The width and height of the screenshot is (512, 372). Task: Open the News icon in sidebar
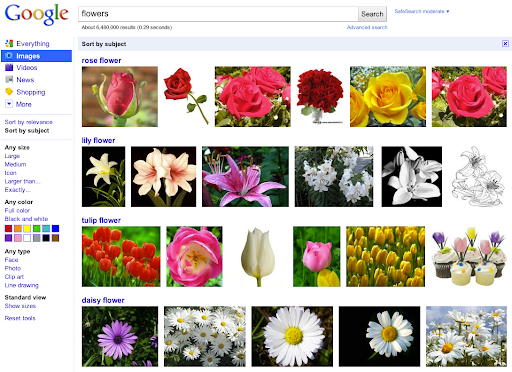[9, 79]
